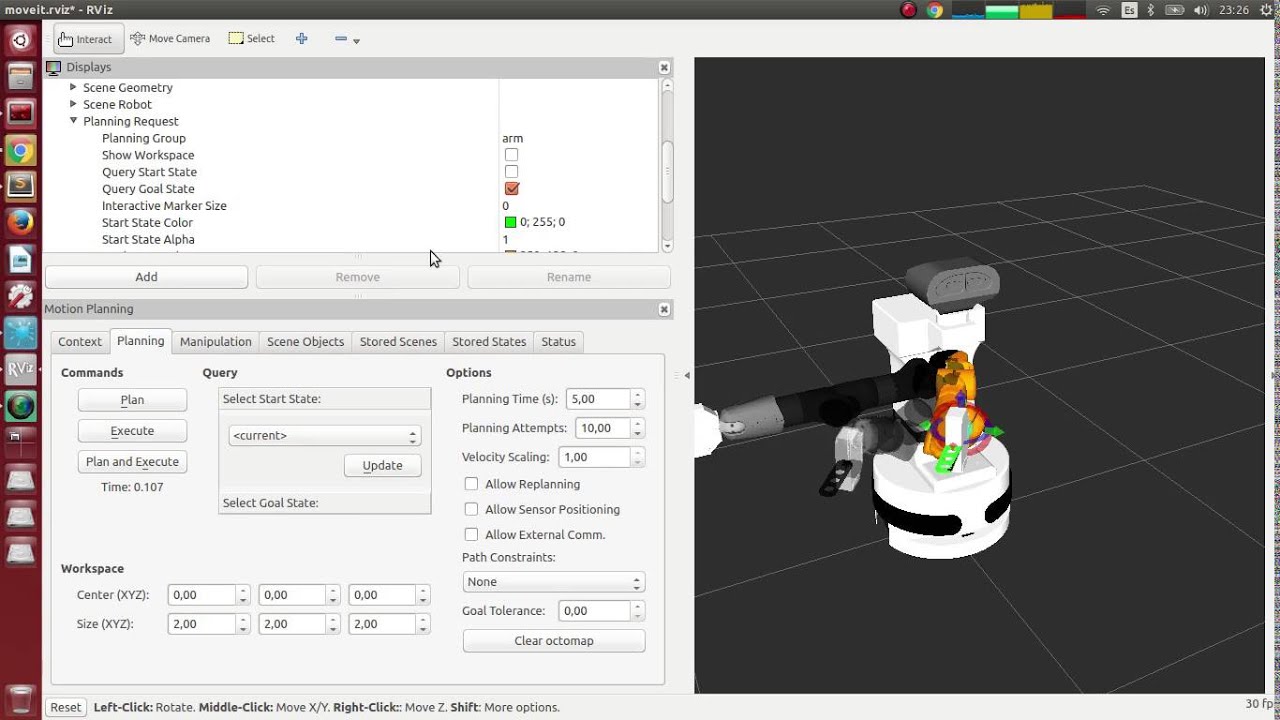Open LibreOffice Writer document icon in dock
The height and width of the screenshot is (720, 1280).
pos(20,259)
